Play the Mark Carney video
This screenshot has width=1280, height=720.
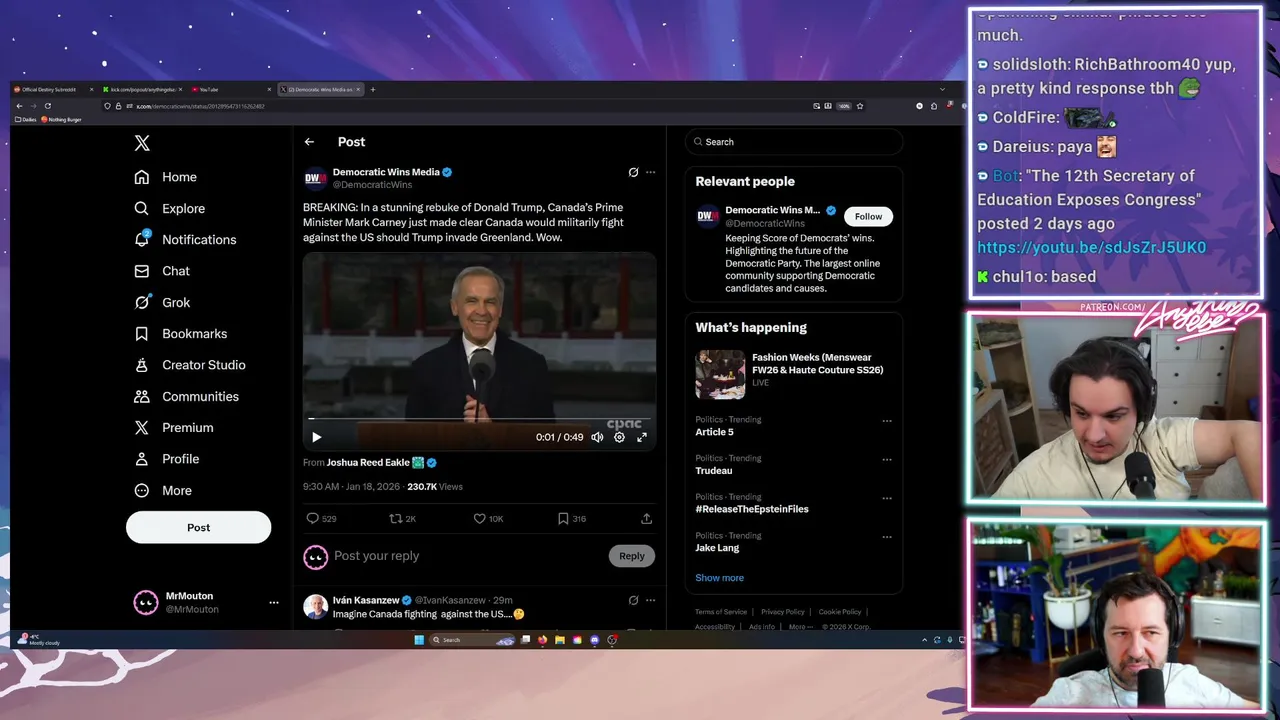316,437
